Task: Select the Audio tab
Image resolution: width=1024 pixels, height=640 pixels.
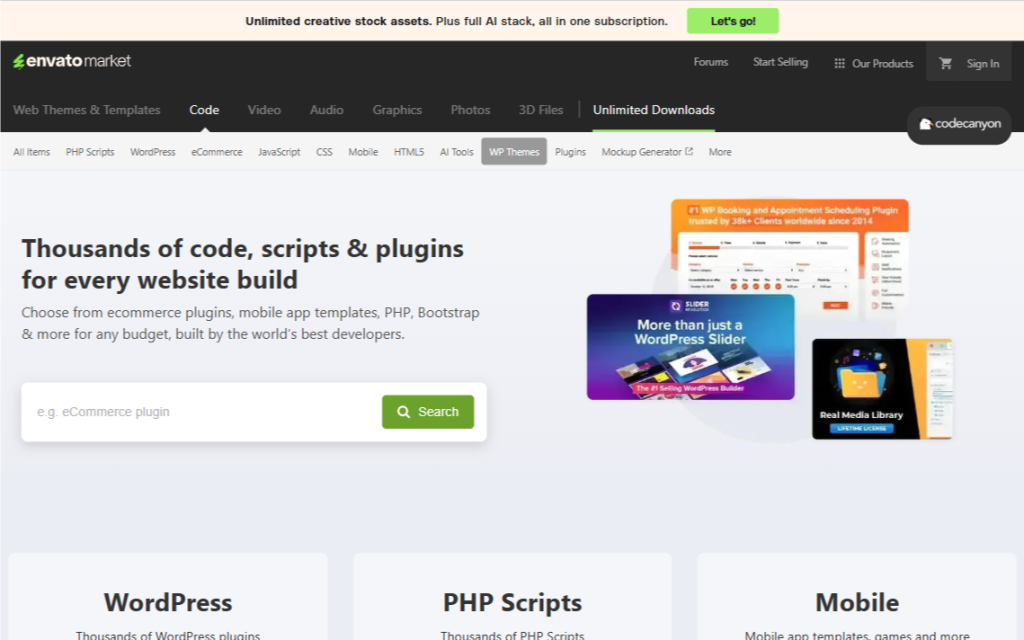Action: [x=327, y=110]
